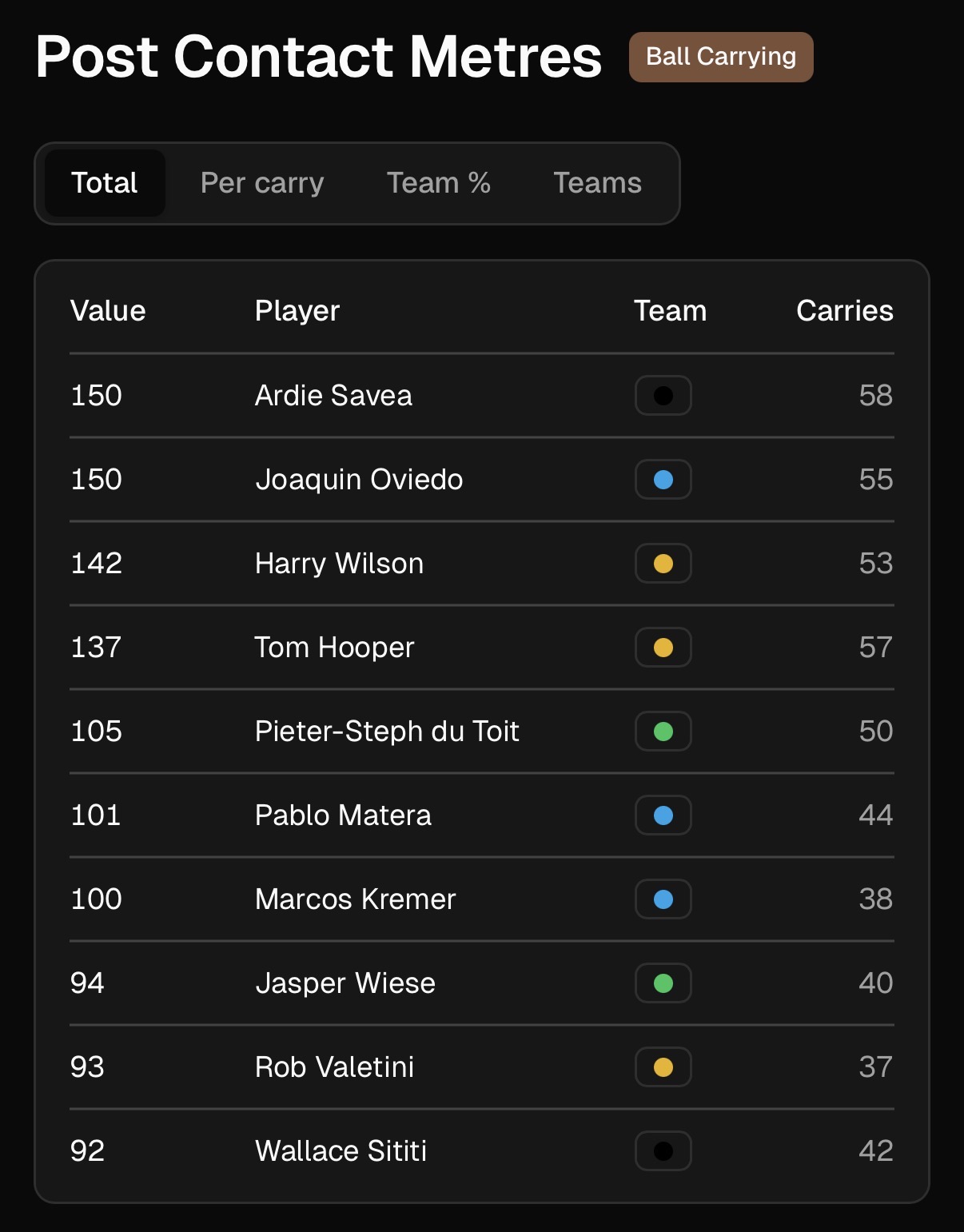The width and height of the screenshot is (964, 1232).
Task: Show the Teams tab
Action: tap(597, 183)
